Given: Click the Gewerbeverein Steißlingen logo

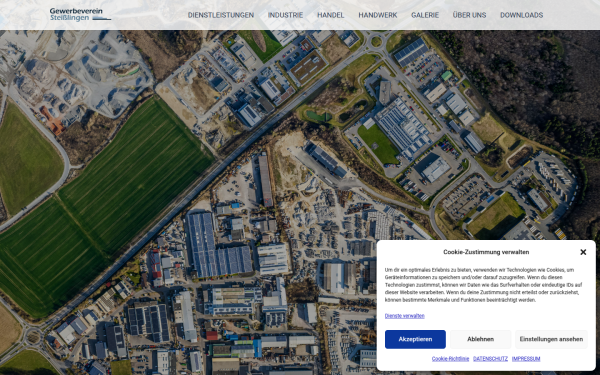Looking at the screenshot, I should click(80, 15).
